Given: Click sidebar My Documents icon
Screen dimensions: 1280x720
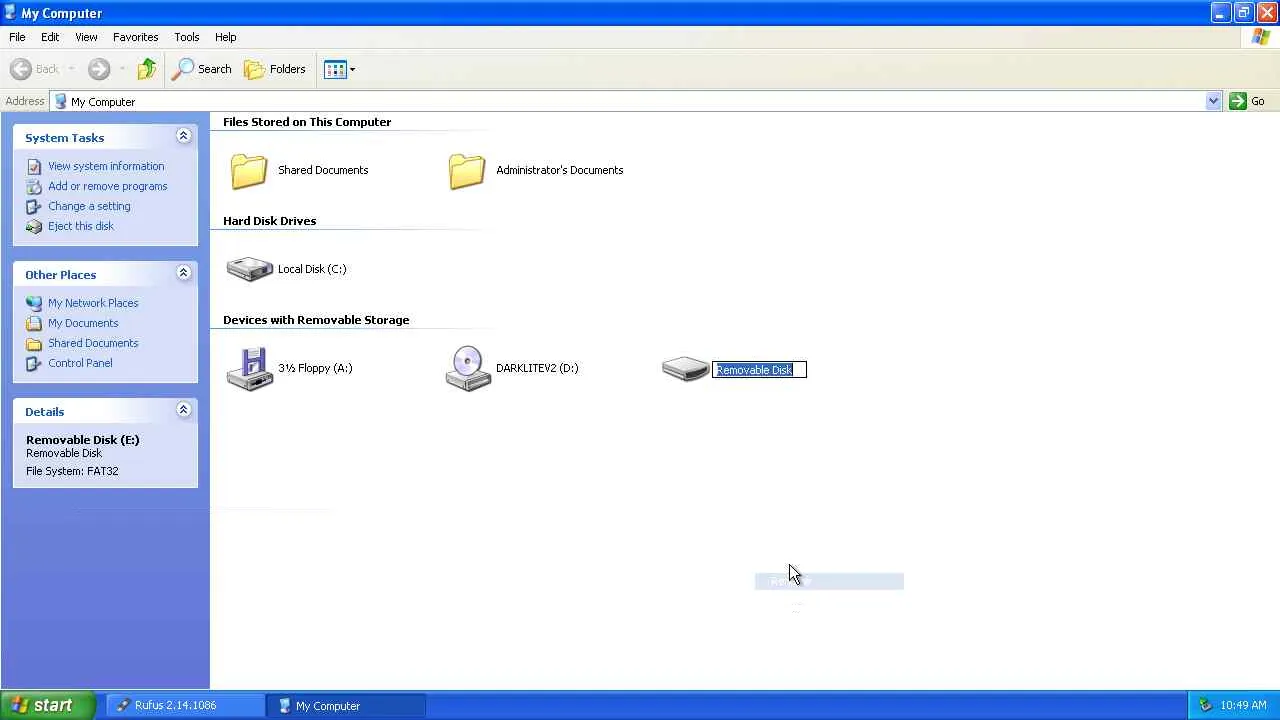Looking at the screenshot, I should 34,323.
